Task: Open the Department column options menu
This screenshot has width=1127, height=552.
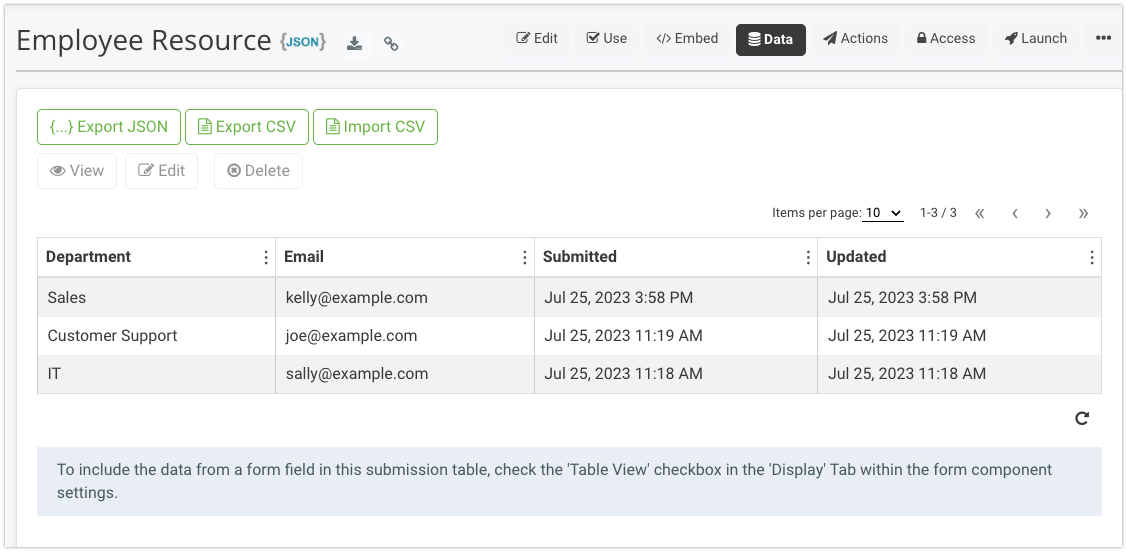Action: pyautogui.click(x=265, y=257)
